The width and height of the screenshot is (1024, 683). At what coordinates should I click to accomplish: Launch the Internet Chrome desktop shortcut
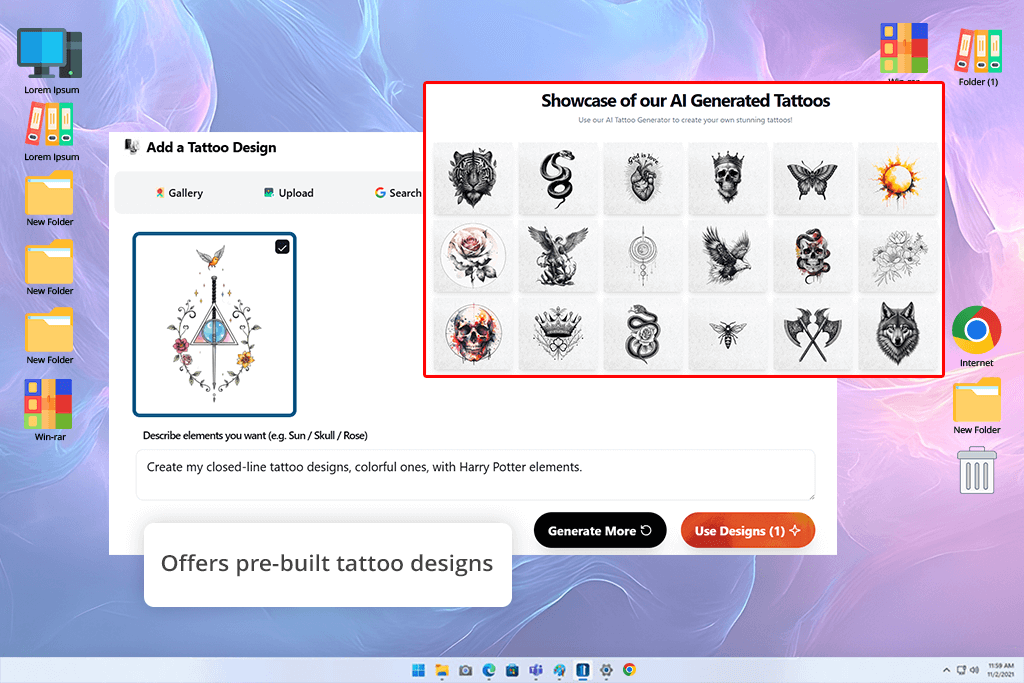(976, 336)
